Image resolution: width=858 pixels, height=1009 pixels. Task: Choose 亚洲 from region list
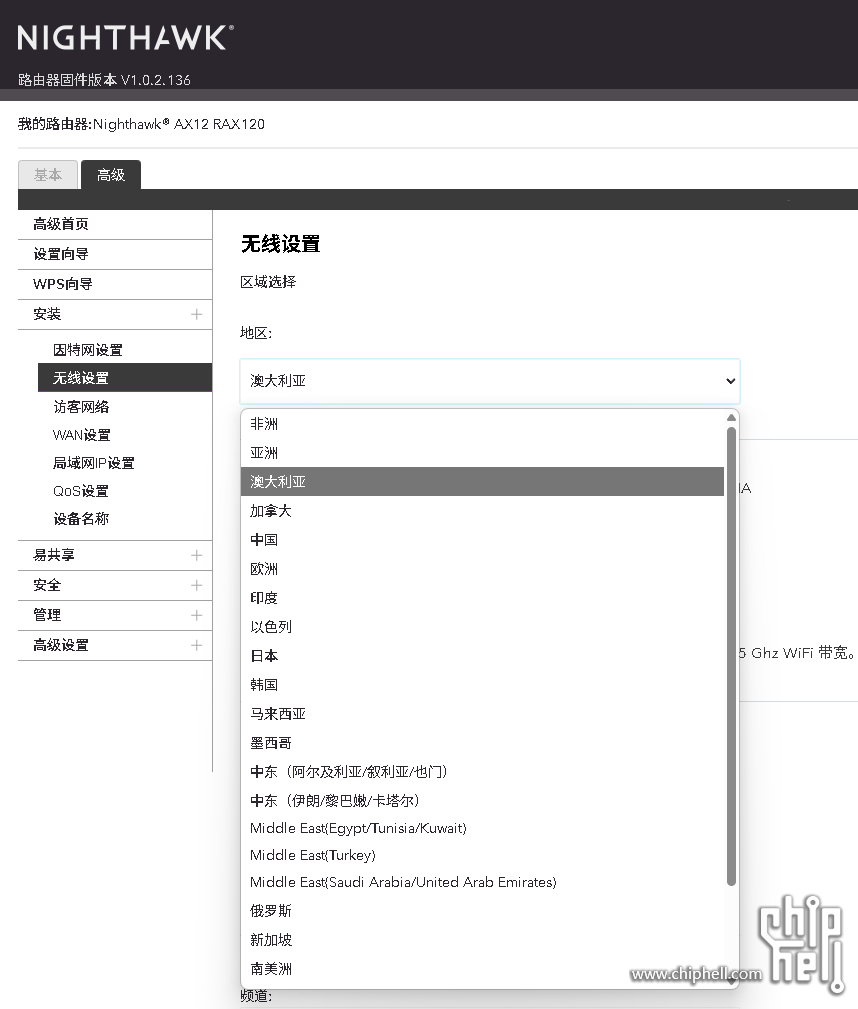coord(482,453)
